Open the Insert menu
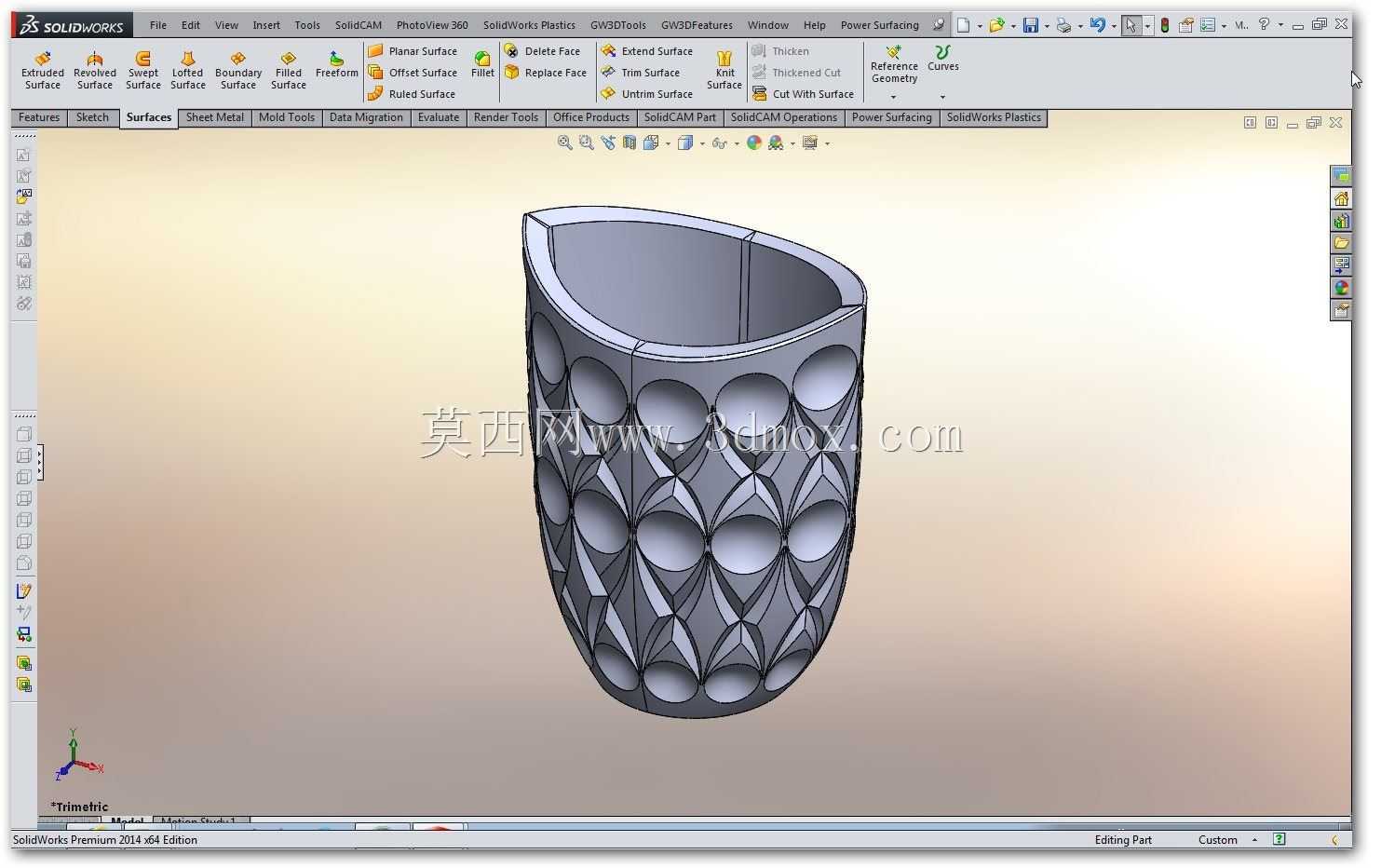1381x868 pixels. [x=266, y=25]
